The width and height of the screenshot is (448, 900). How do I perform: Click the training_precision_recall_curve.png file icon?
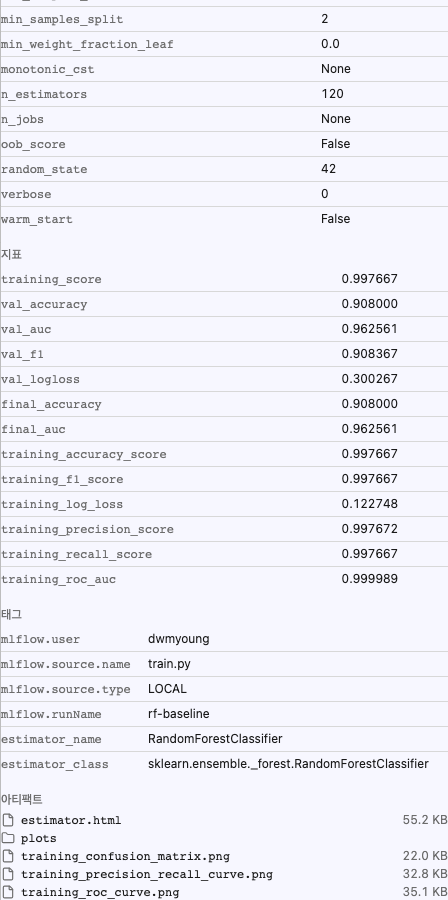(8, 874)
